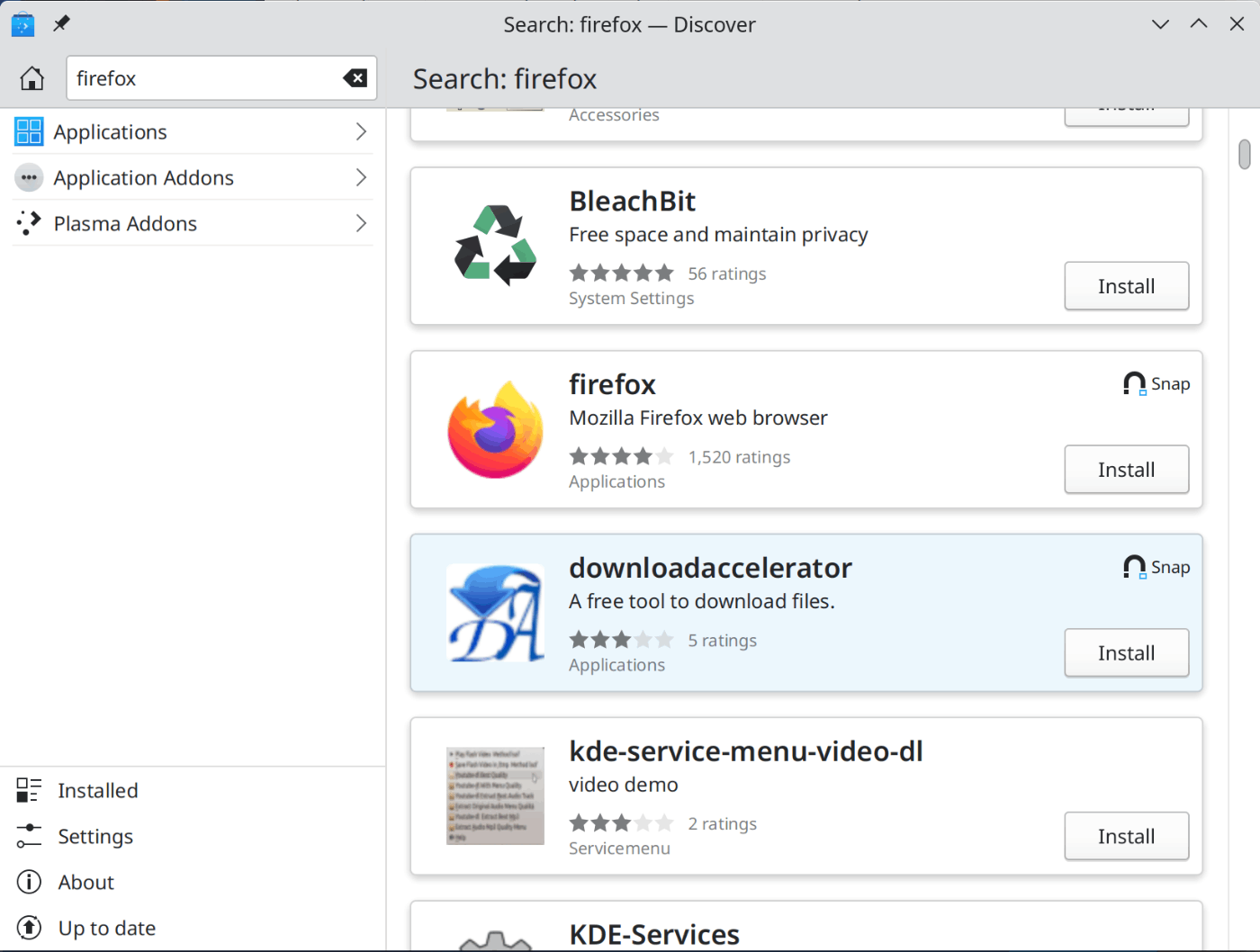Open the Applications category icon
This screenshot has width=1260, height=952.
click(x=29, y=131)
